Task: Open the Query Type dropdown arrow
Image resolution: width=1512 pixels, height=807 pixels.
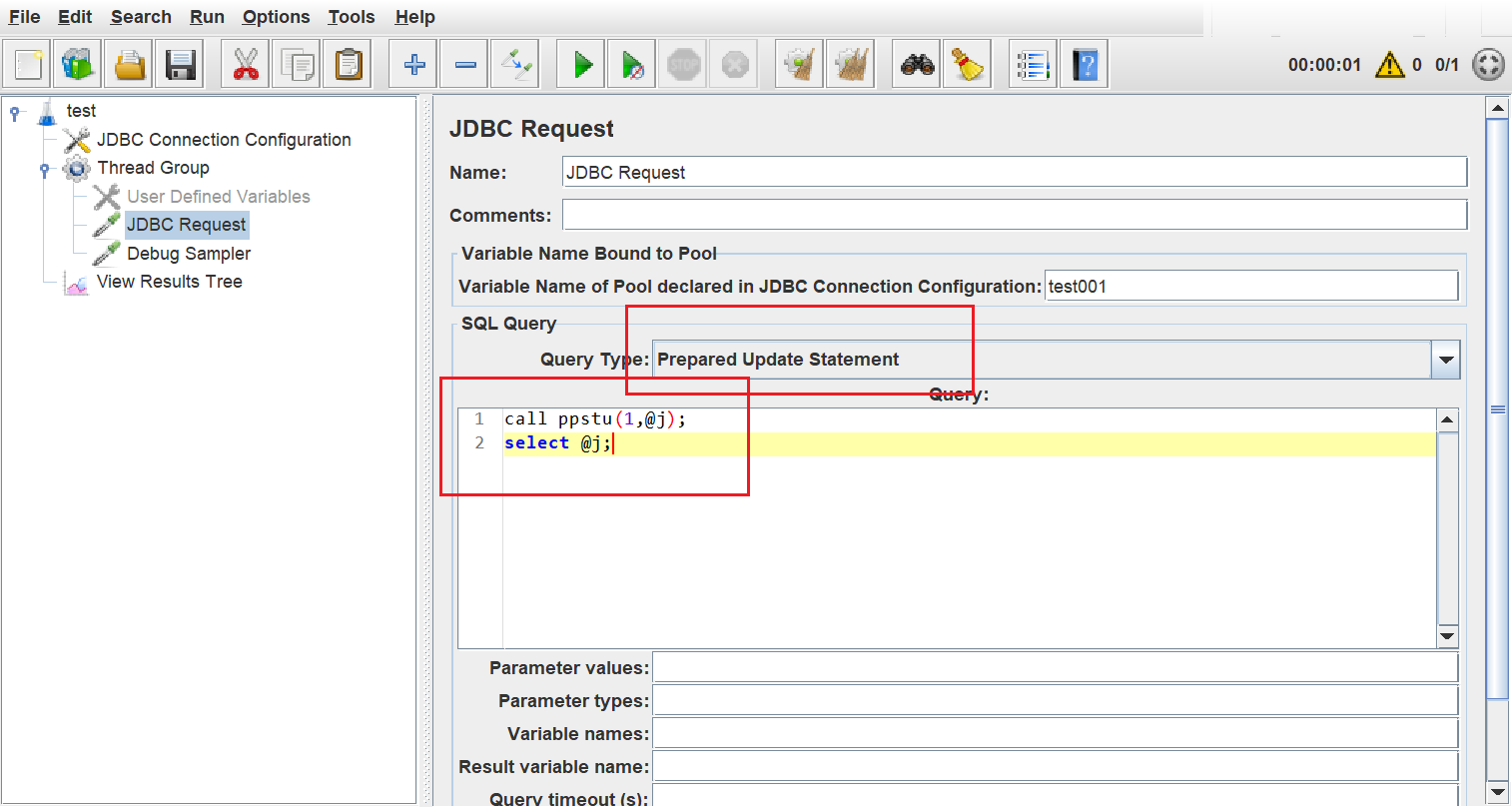Action: (x=1445, y=361)
